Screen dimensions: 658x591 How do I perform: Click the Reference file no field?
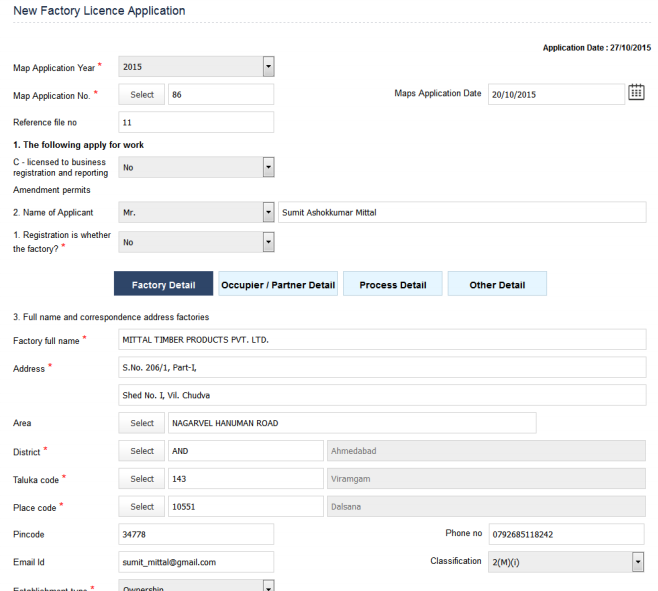[x=196, y=122]
